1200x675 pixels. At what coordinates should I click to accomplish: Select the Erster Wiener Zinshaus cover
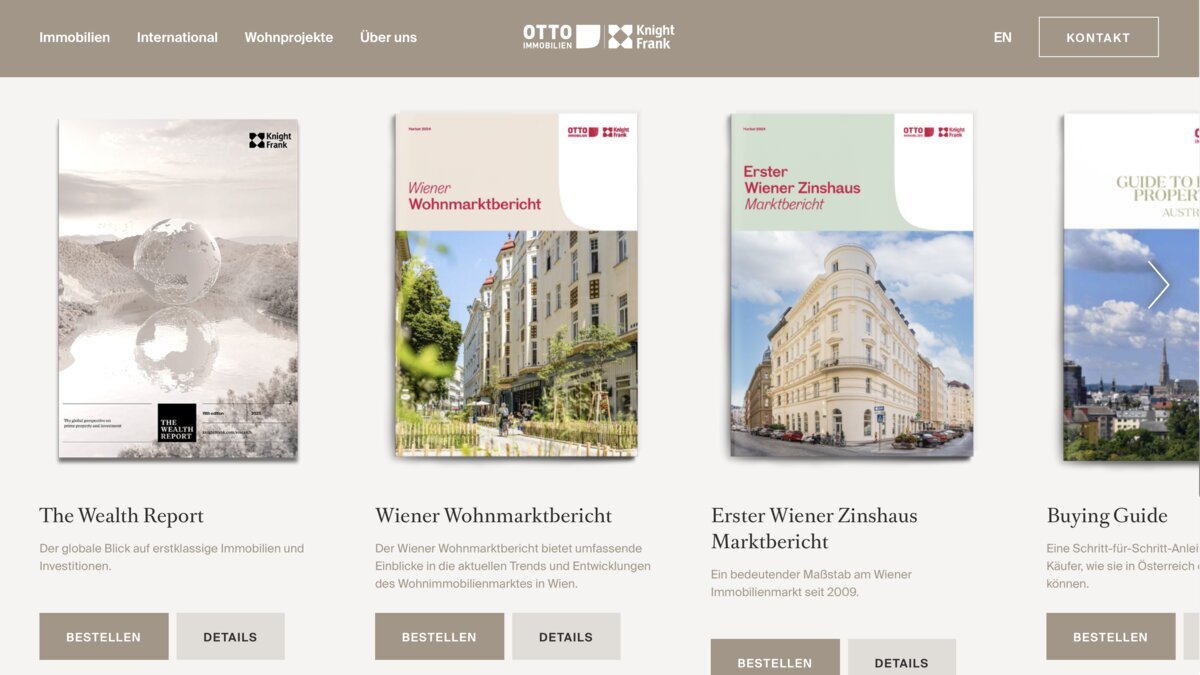(852, 285)
